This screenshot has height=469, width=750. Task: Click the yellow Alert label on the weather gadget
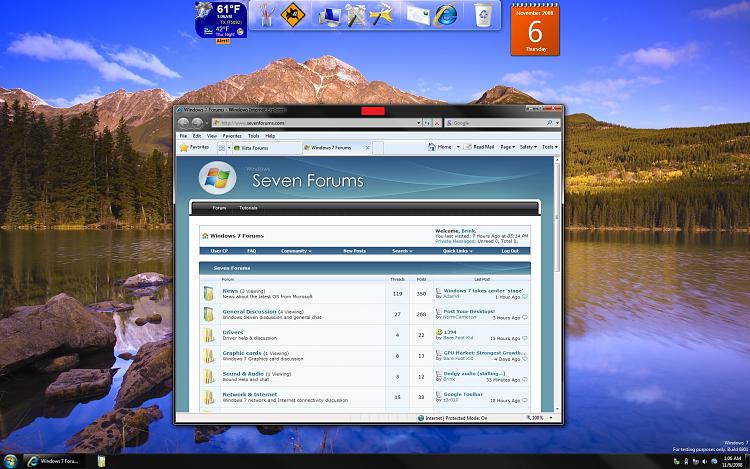pyautogui.click(x=223, y=41)
